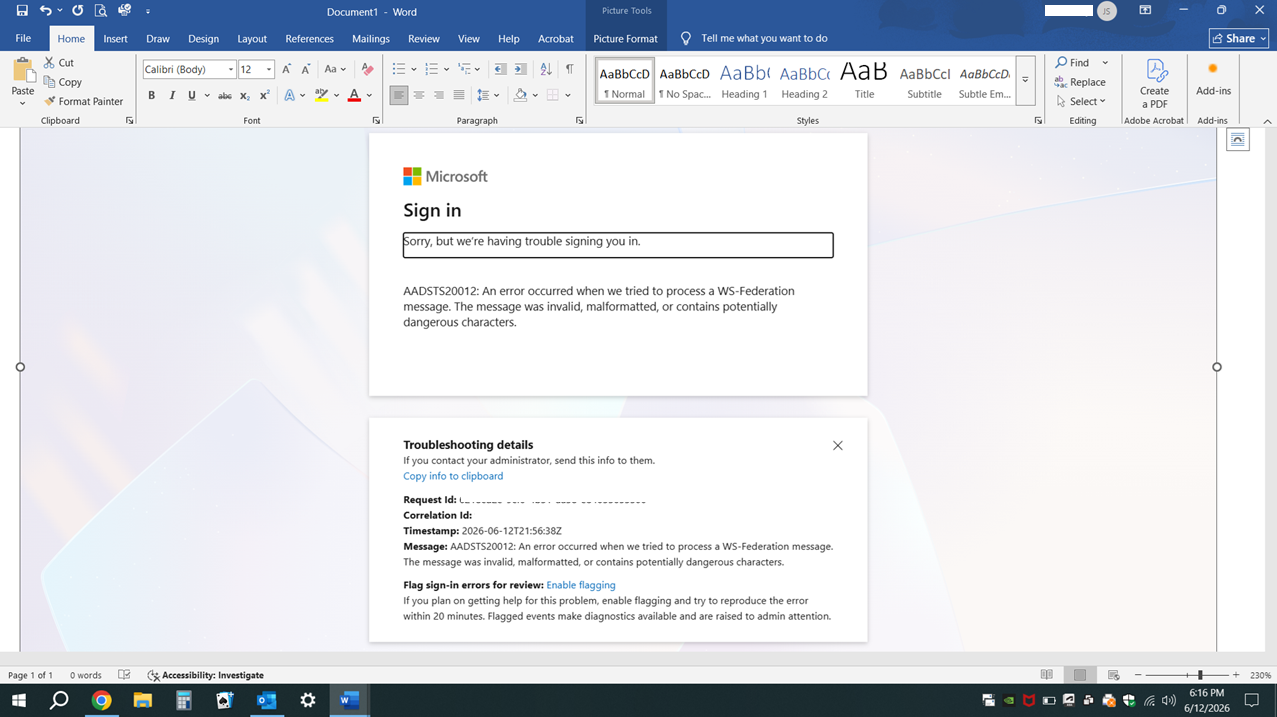Viewport: 1277px width, 717px height.
Task: Apply the Heading 1 style
Action: click(x=744, y=80)
